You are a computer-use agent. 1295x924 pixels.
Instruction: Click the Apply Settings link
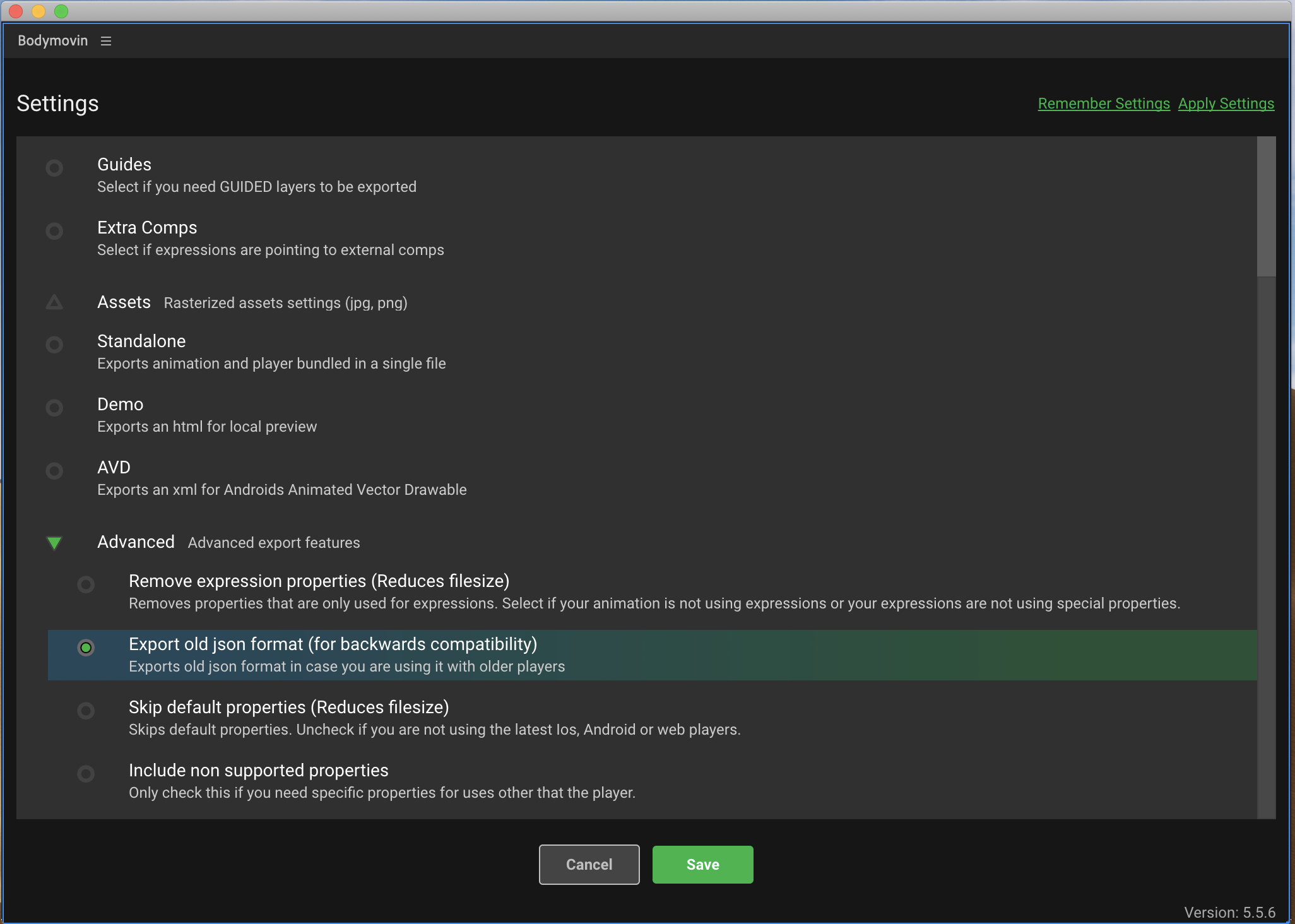1226,104
